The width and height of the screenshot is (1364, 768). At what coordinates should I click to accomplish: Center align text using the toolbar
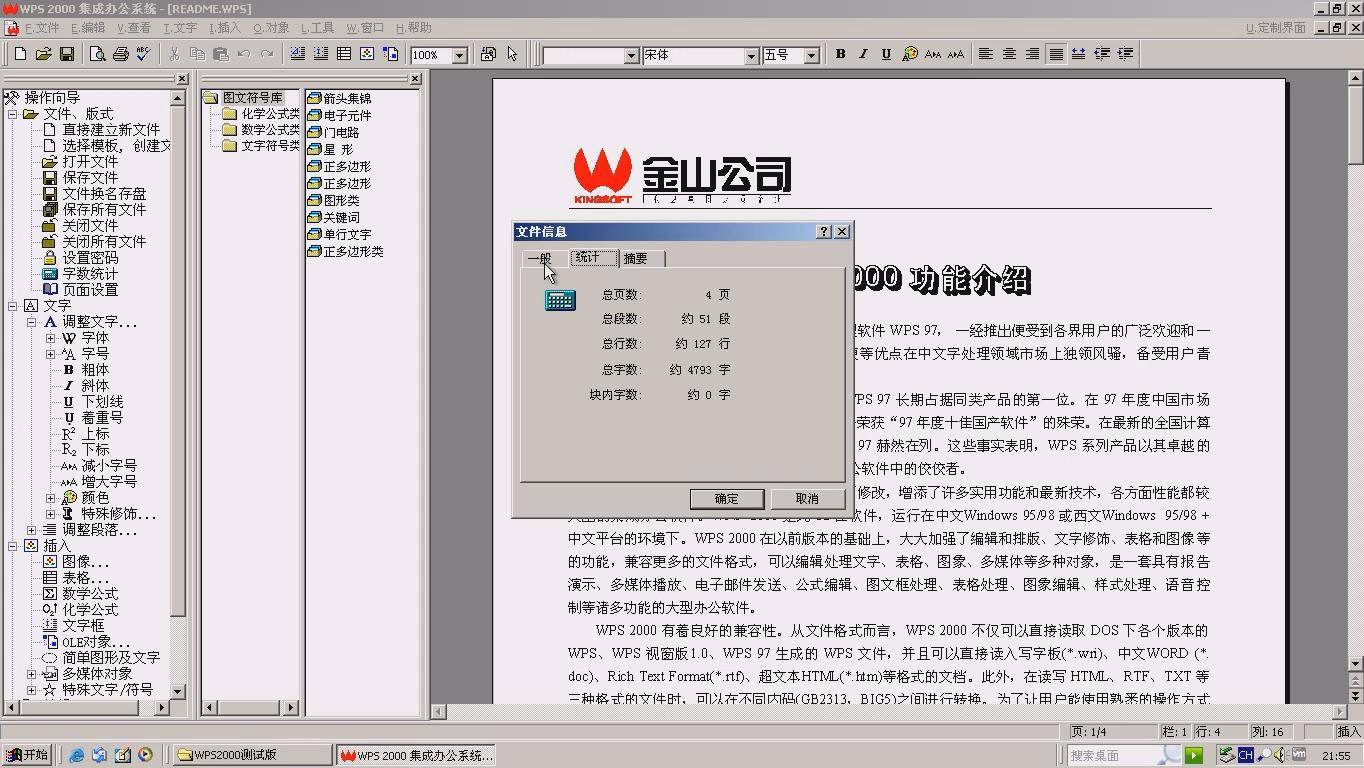click(x=1009, y=54)
